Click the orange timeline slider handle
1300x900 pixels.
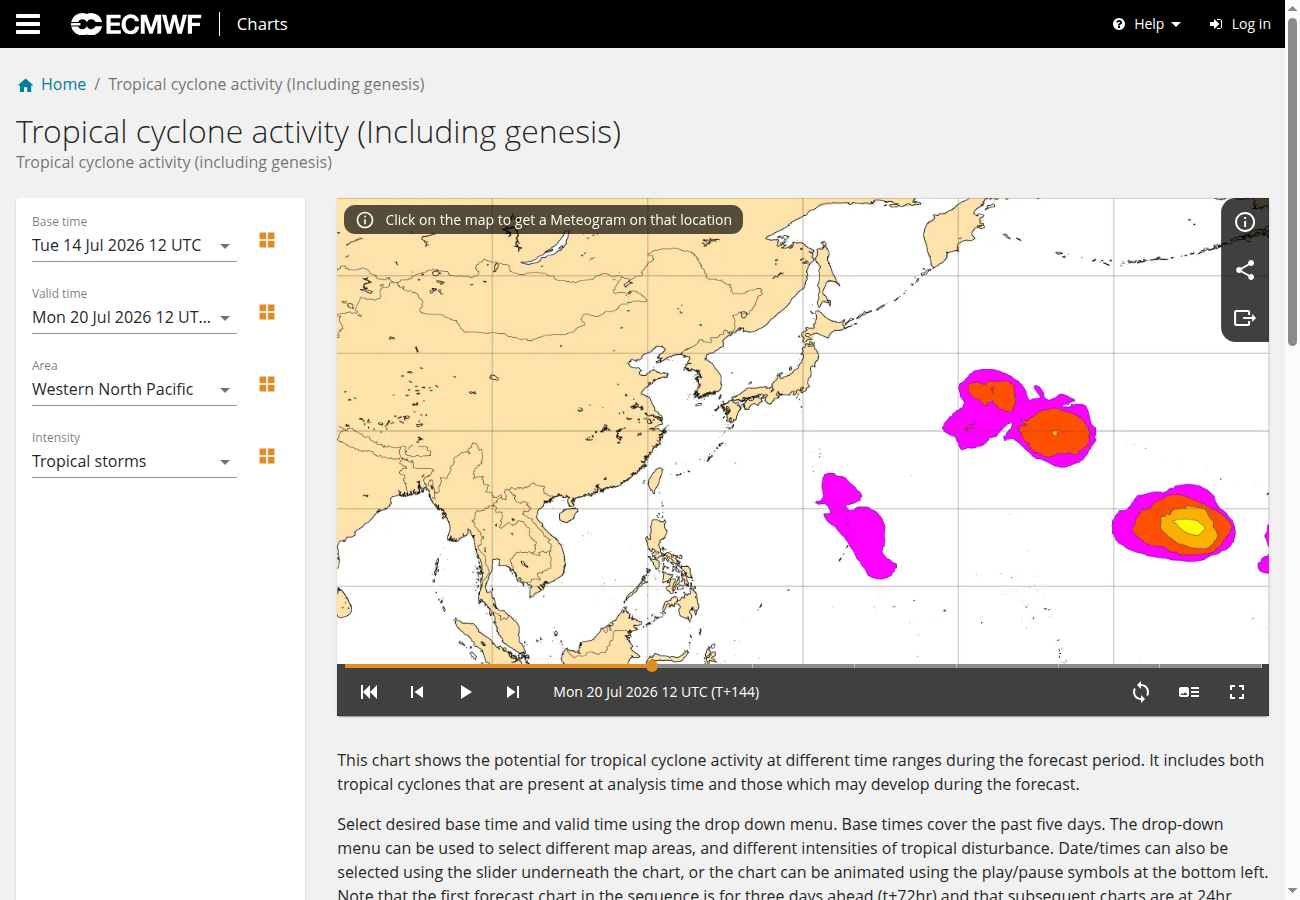coord(652,665)
